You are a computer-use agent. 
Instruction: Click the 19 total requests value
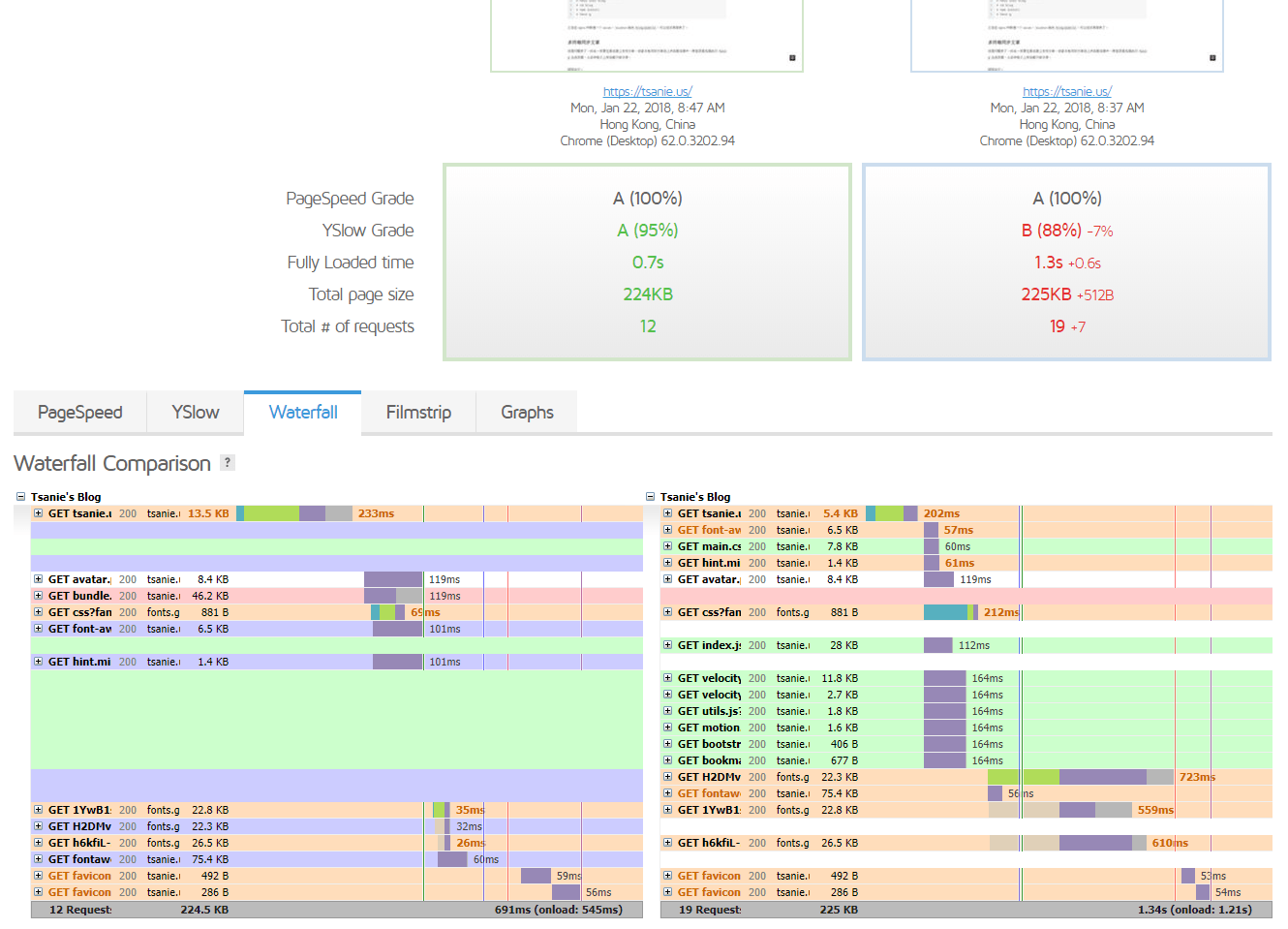(1058, 326)
